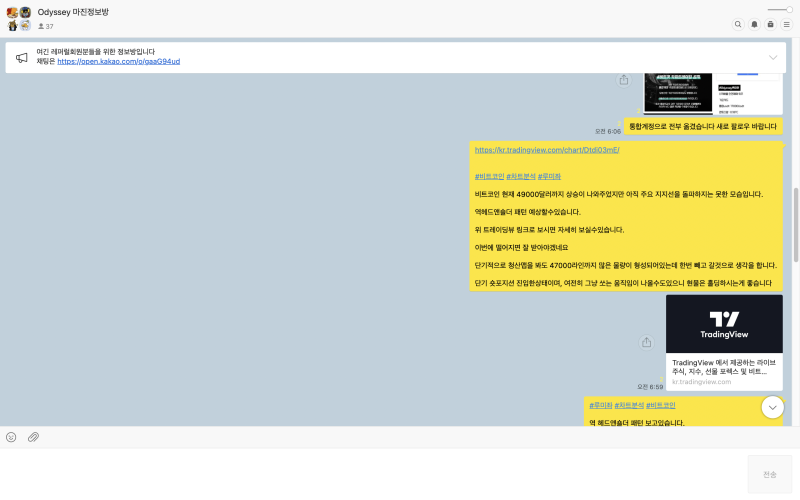Open the chat drawer icon beside the bell
The width and height of the screenshot is (800, 500).
pos(770,24)
